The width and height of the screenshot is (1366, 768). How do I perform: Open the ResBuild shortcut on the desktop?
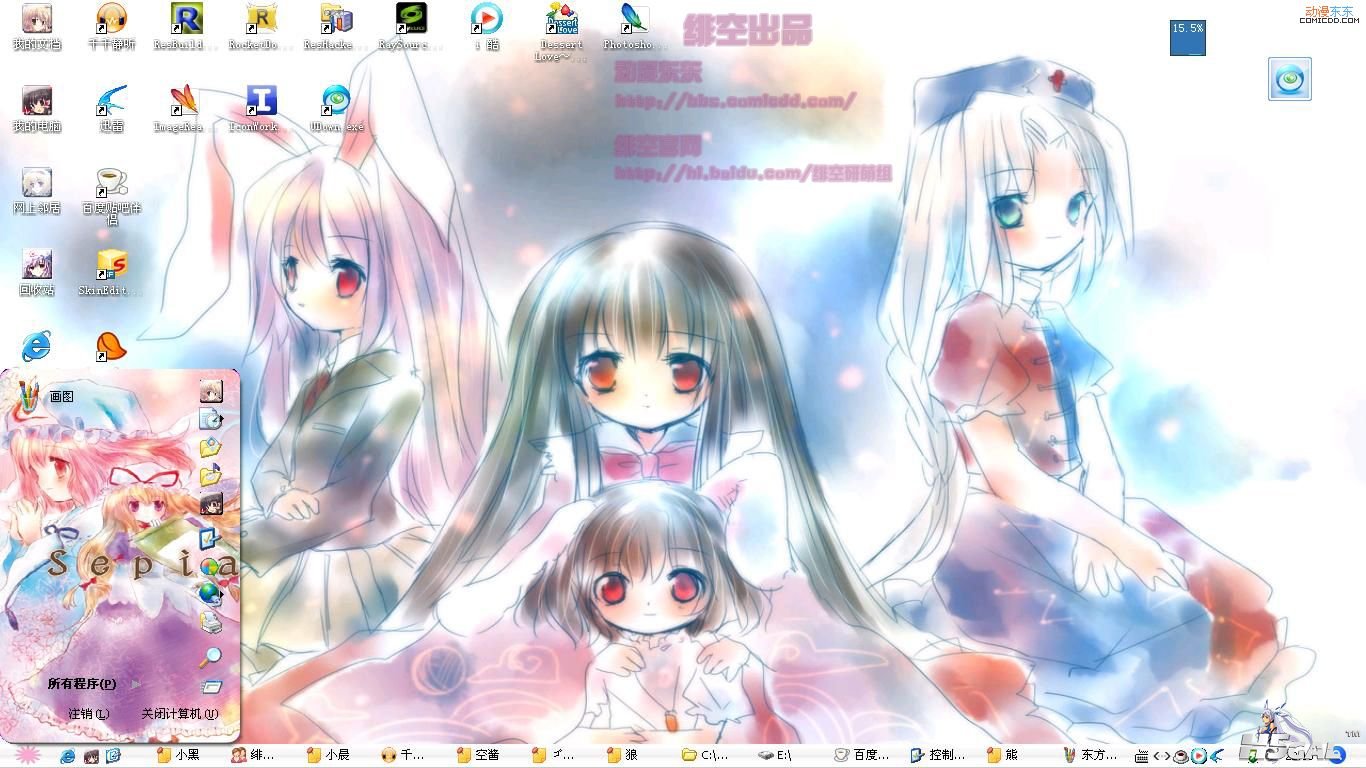[x=185, y=26]
